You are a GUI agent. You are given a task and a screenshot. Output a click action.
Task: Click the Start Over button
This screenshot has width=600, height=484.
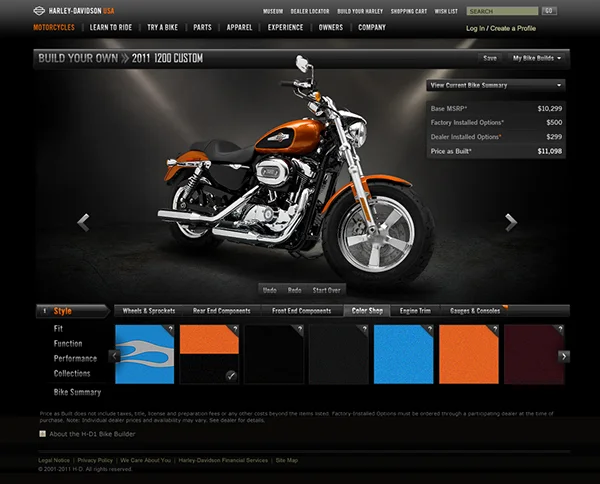click(x=326, y=290)
